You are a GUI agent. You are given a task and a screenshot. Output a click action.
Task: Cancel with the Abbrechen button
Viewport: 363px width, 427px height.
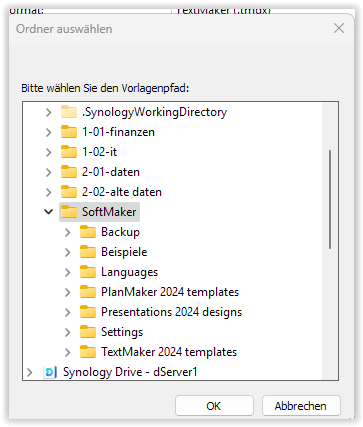[301, 406]
